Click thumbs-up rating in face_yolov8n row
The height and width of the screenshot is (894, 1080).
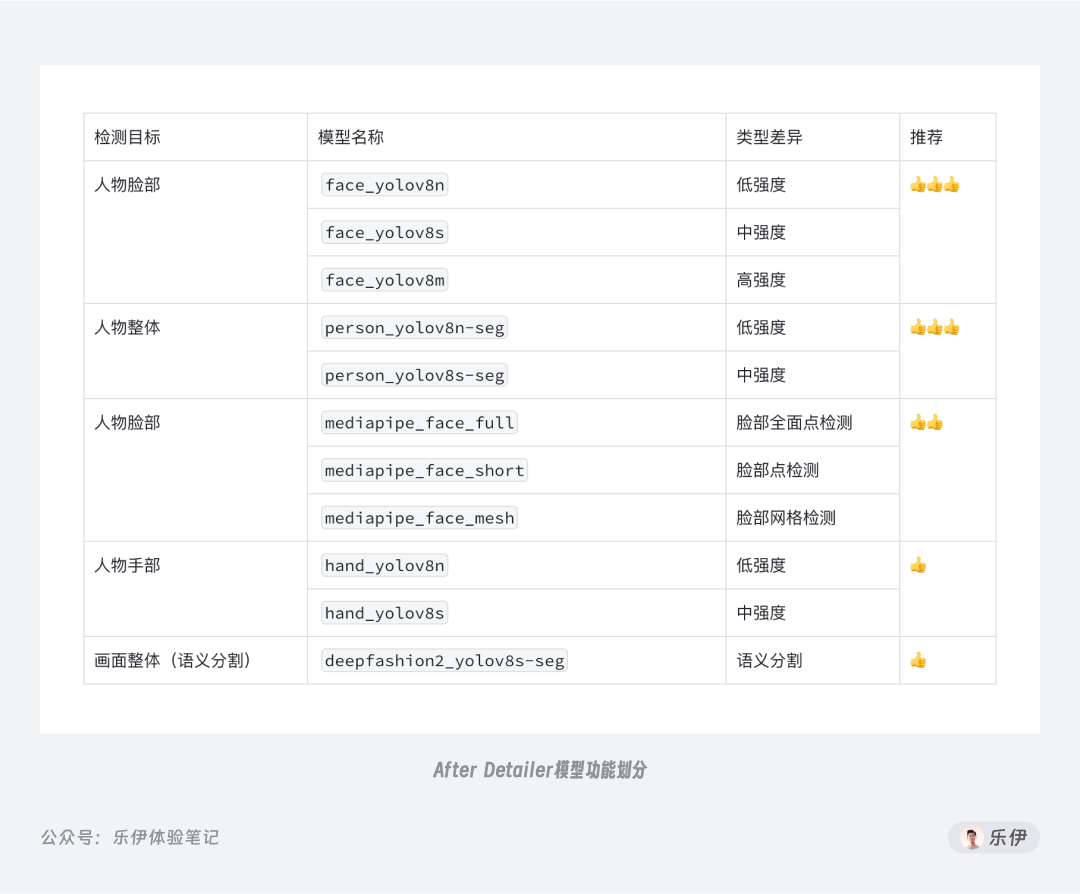click(935, 185)
